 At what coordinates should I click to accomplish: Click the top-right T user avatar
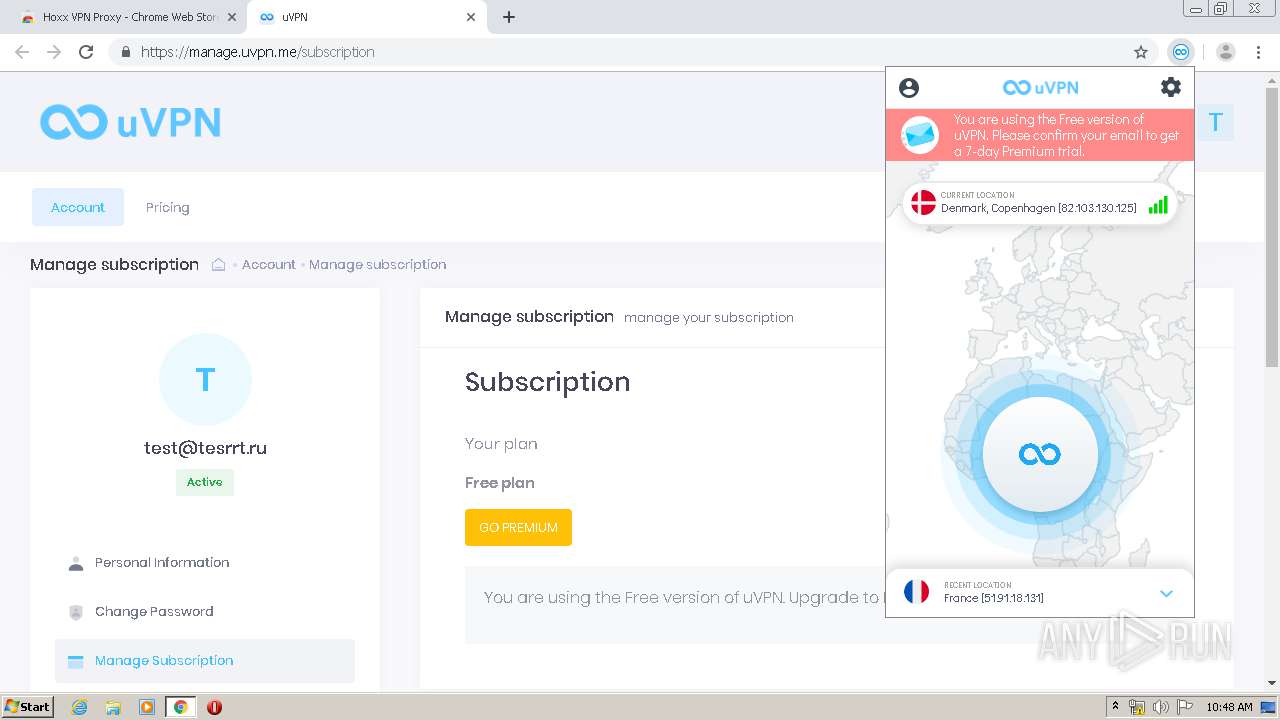(1215, 122)
